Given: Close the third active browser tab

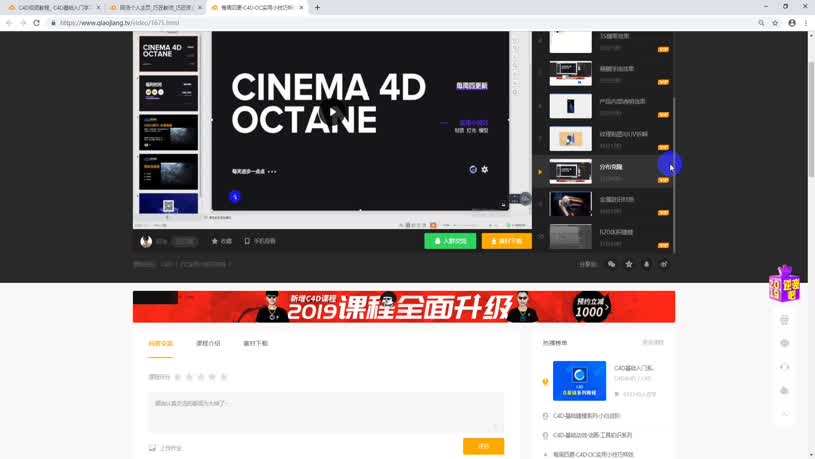Looking at the screenshot, I should tap(301, 8).
